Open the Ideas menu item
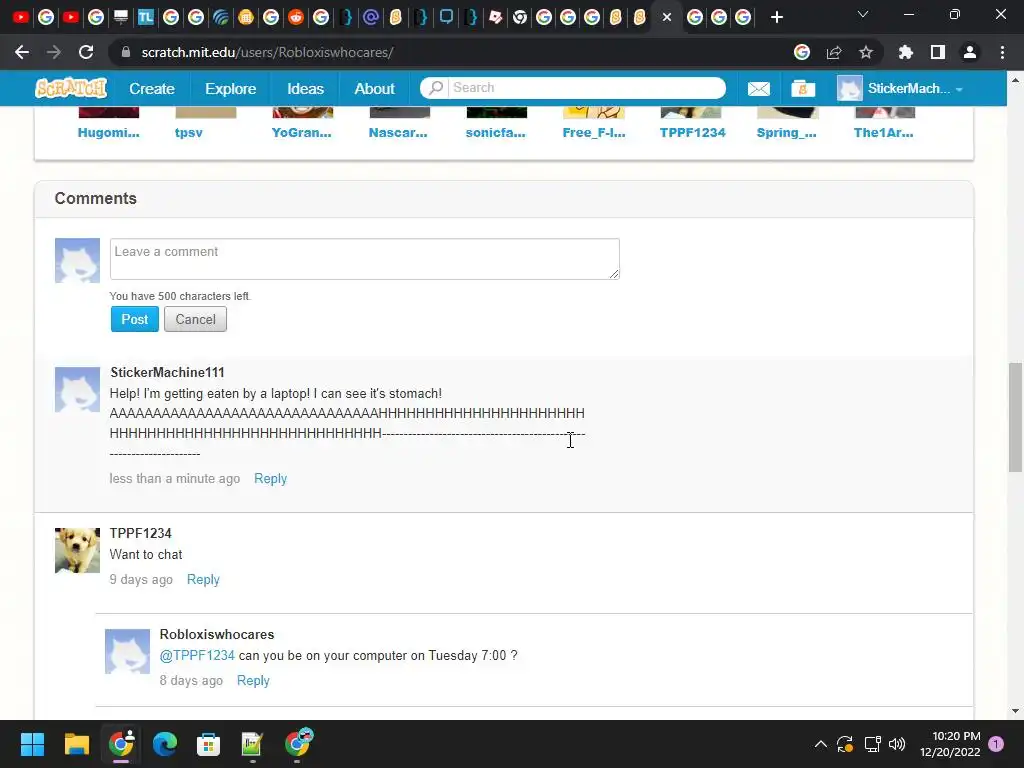Screen dimensions: 1024x768 click(305, 88)
